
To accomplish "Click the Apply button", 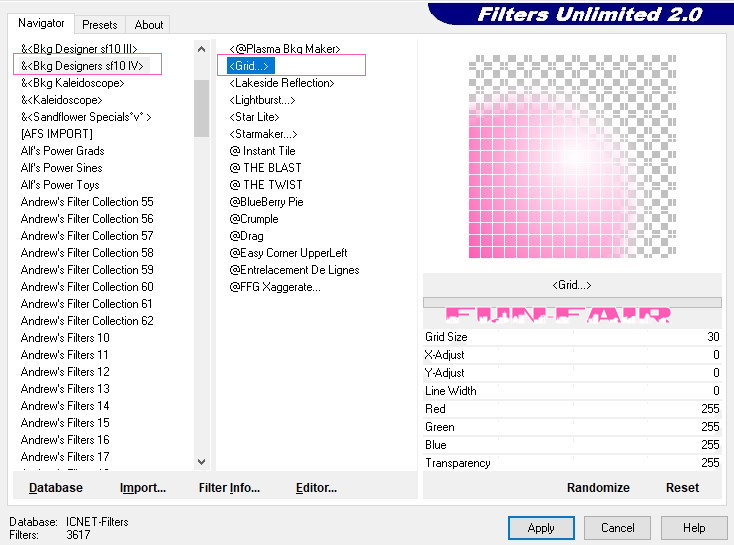I will click(x=540, y=527).
